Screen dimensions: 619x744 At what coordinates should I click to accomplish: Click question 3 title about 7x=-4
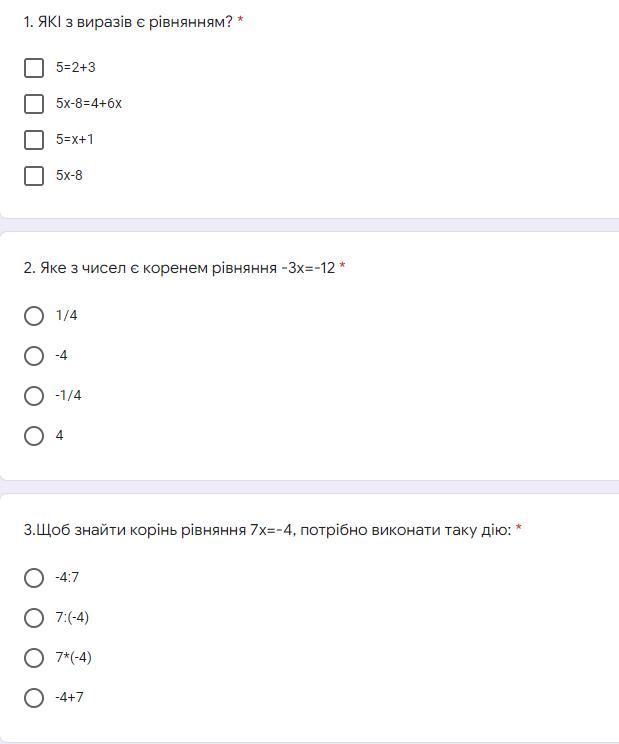click(x=268, y=530)
